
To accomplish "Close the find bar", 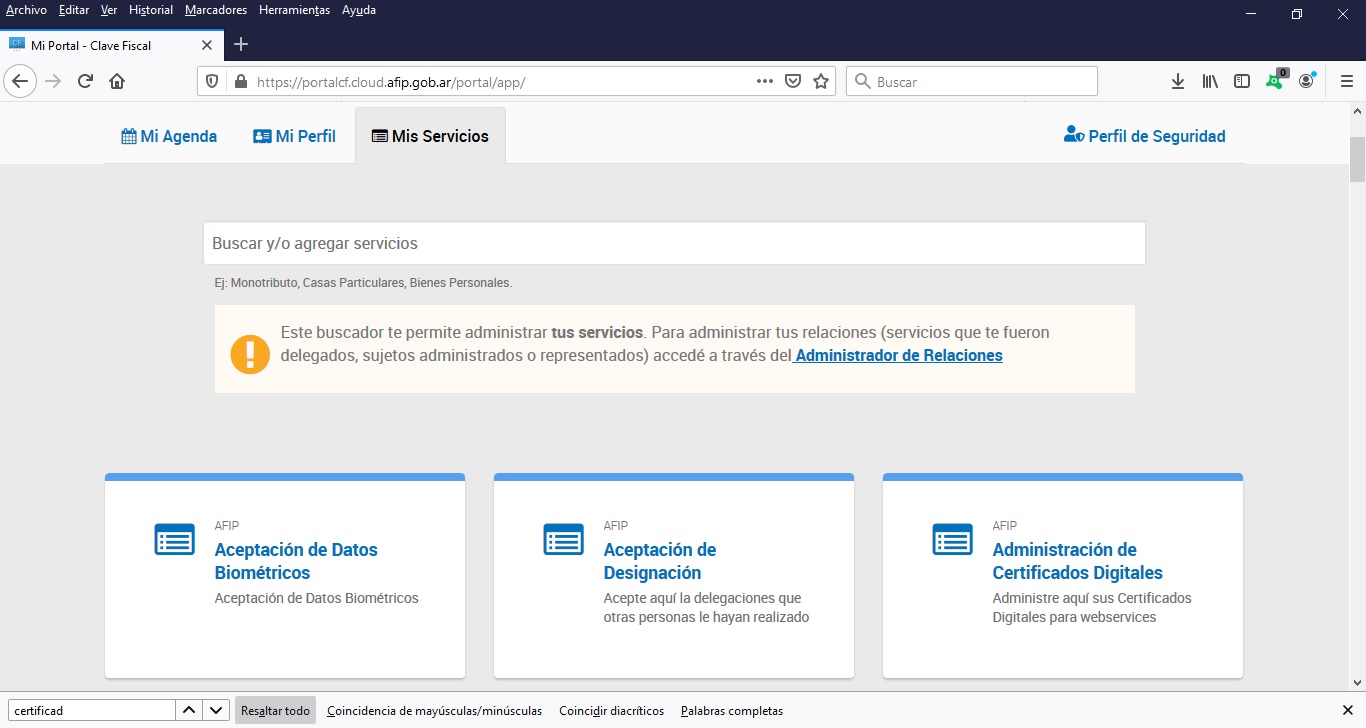I will [x=1347, y=710].
